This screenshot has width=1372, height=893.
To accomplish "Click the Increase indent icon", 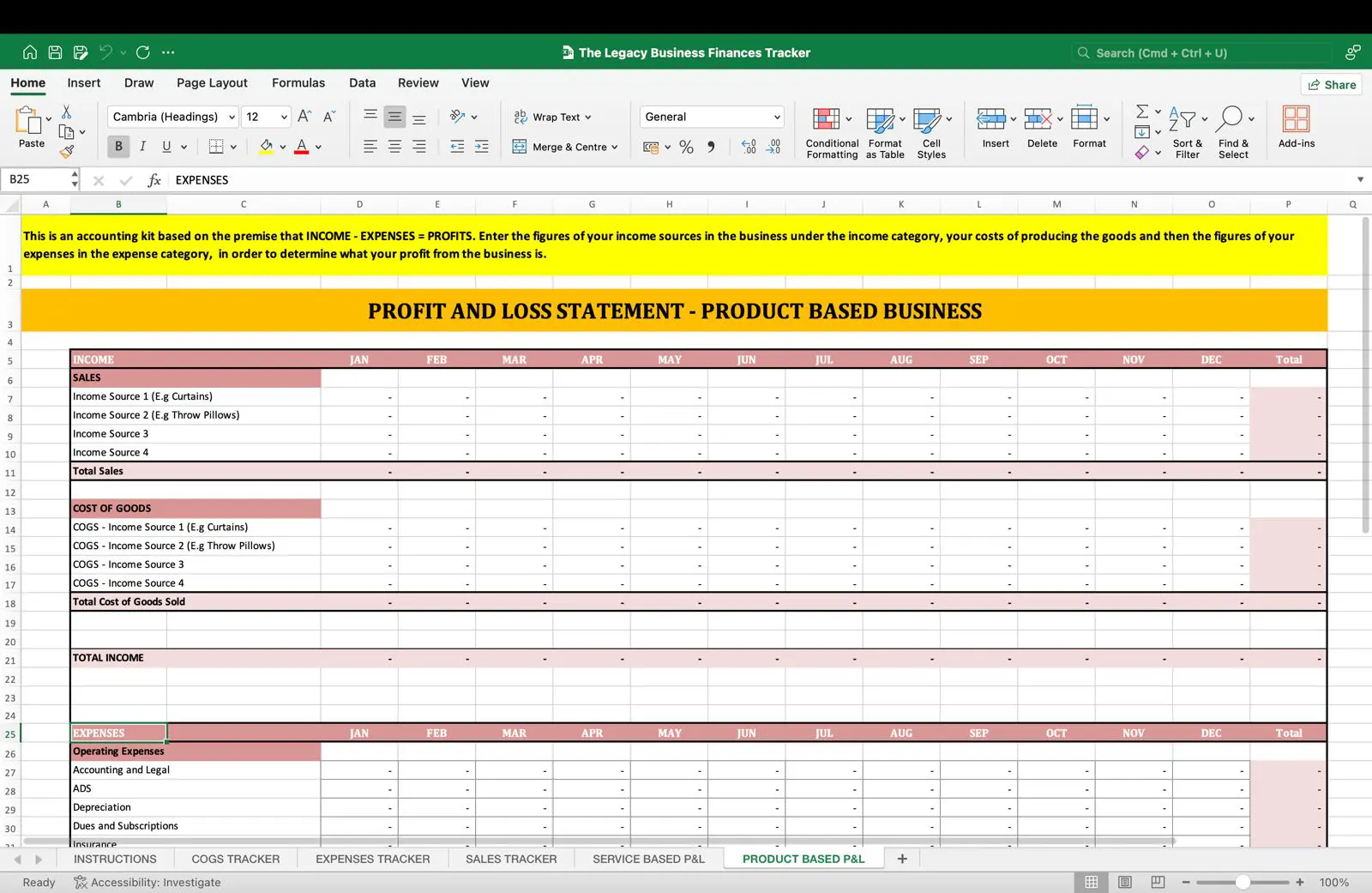I will 482,147.
